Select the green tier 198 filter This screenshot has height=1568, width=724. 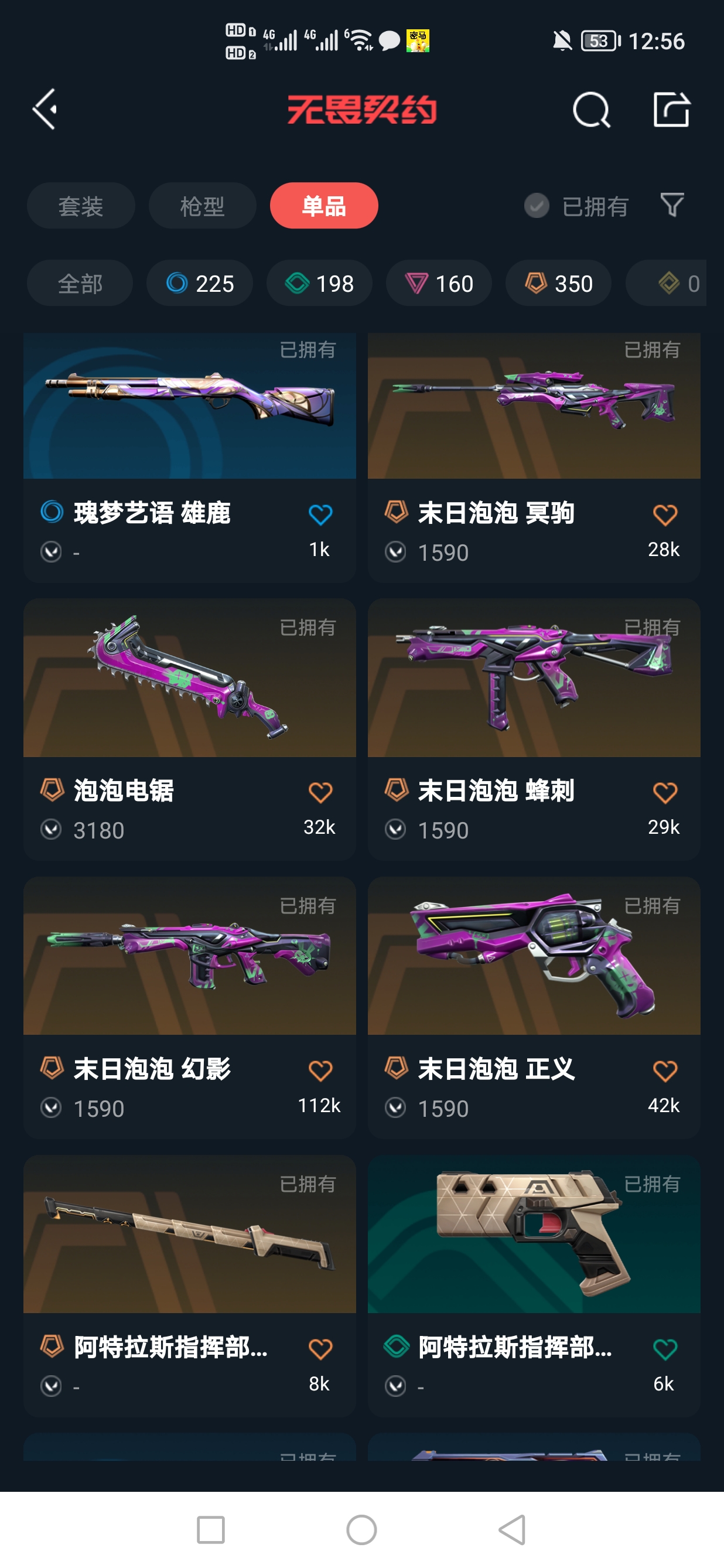319,283
